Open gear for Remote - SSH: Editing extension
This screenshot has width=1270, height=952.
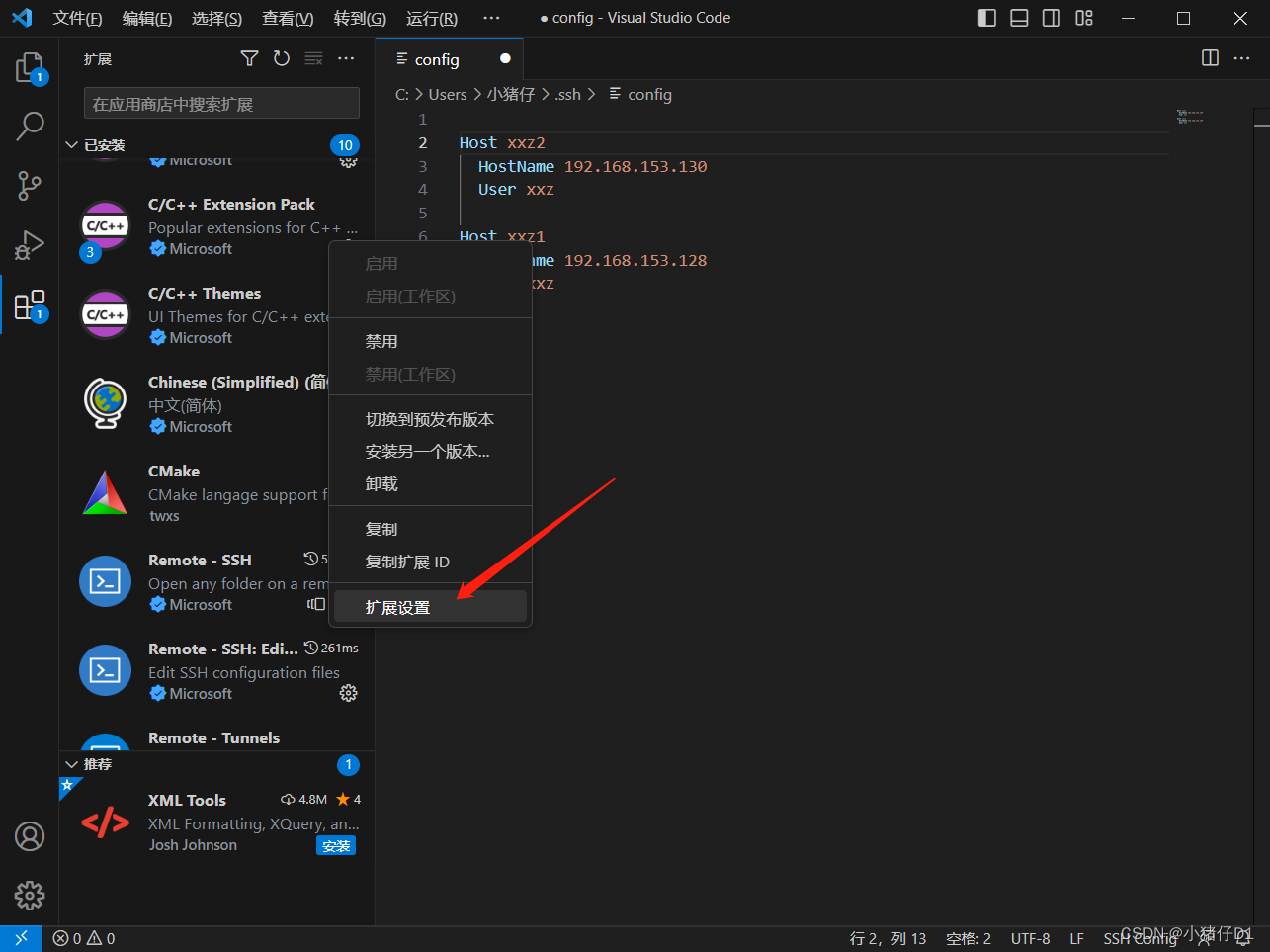point(348,693)
